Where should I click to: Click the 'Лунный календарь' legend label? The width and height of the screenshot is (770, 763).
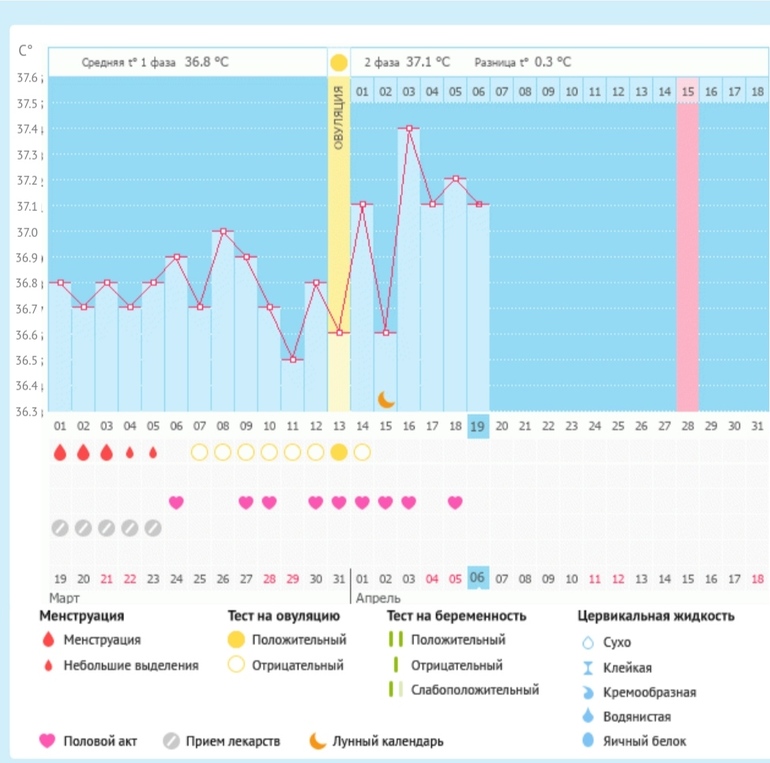388,741
